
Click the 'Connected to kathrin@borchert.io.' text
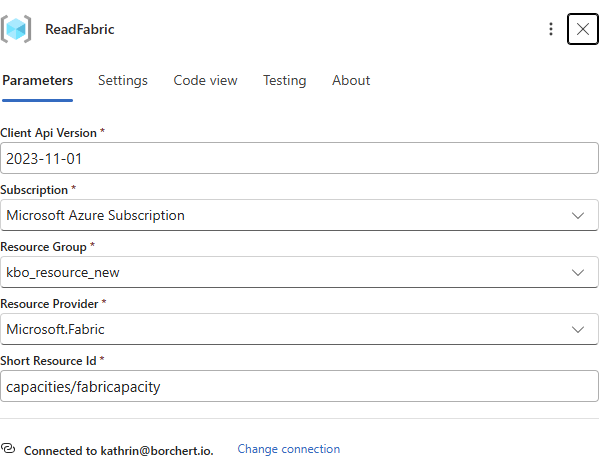pyautogui.click(x=118, y=451)
